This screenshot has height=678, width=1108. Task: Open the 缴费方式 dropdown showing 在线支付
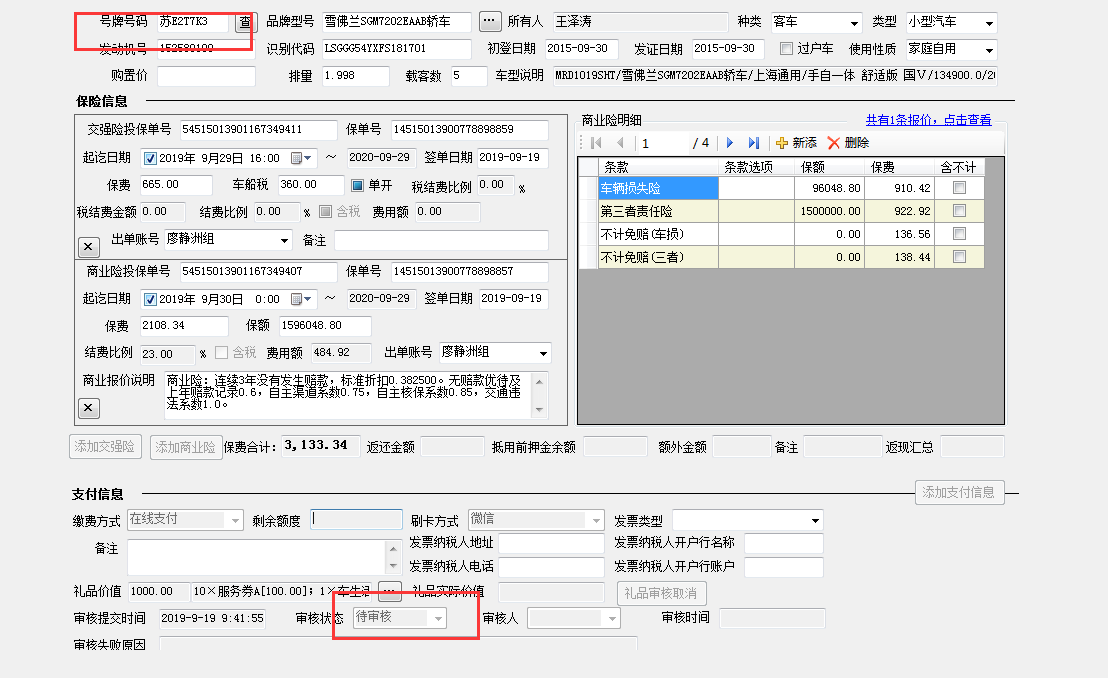[235, 520]
